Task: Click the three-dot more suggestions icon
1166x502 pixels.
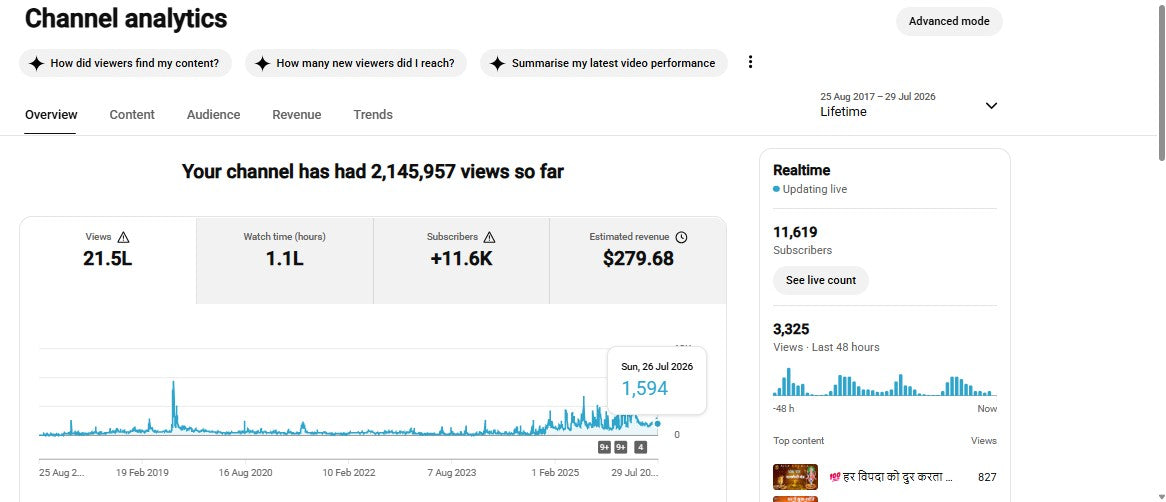Action: point(750,62)
